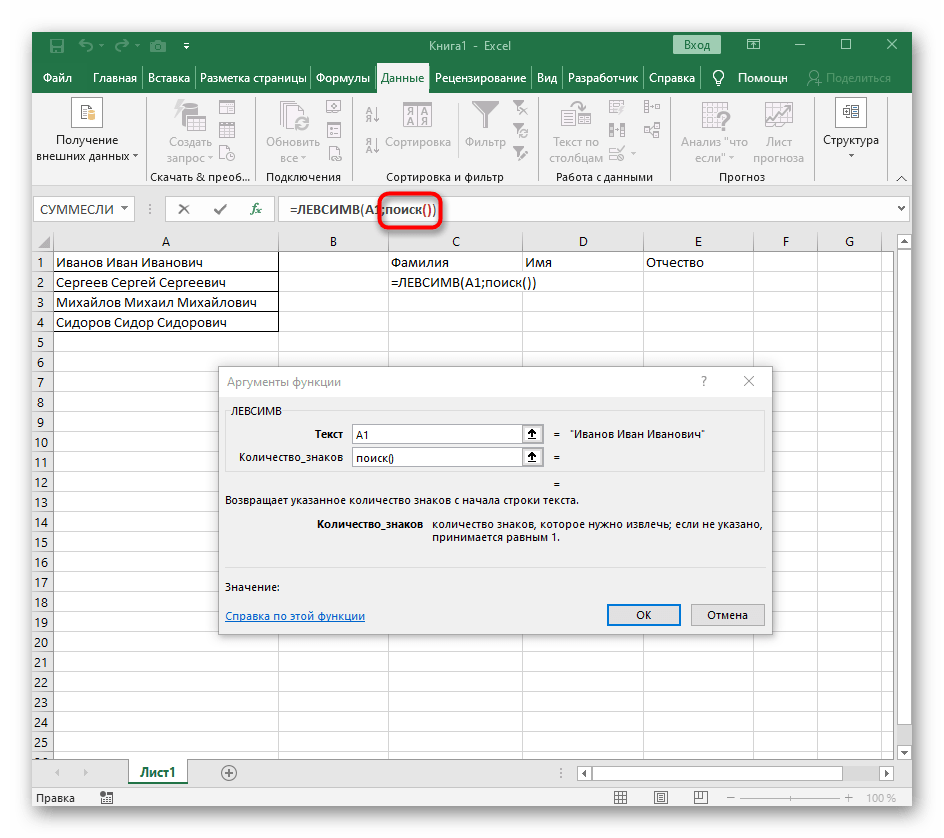
Task: Click the Undo arrow icon
Action: pyautogui.click(x=86, y=45)
